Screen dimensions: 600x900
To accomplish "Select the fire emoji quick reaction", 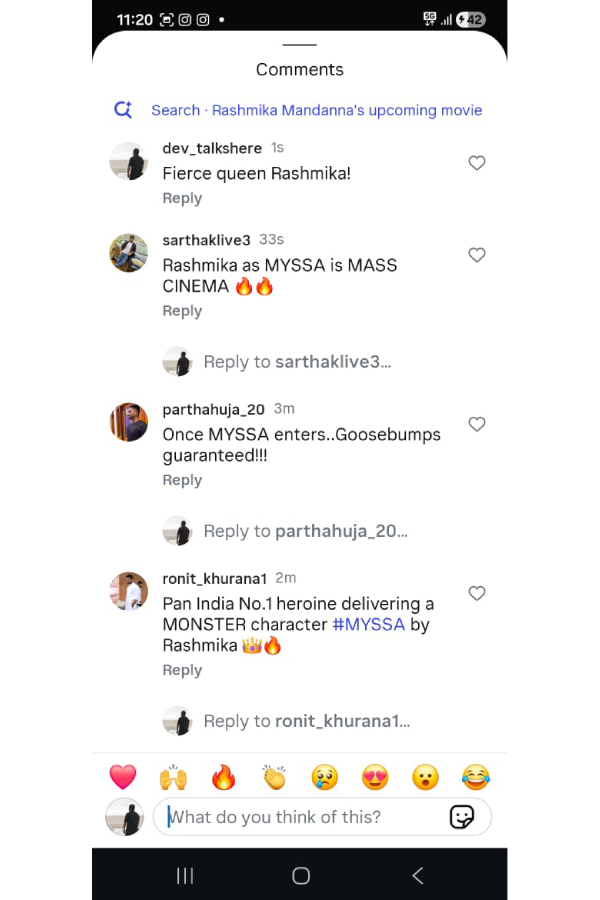I will point(224,777).
